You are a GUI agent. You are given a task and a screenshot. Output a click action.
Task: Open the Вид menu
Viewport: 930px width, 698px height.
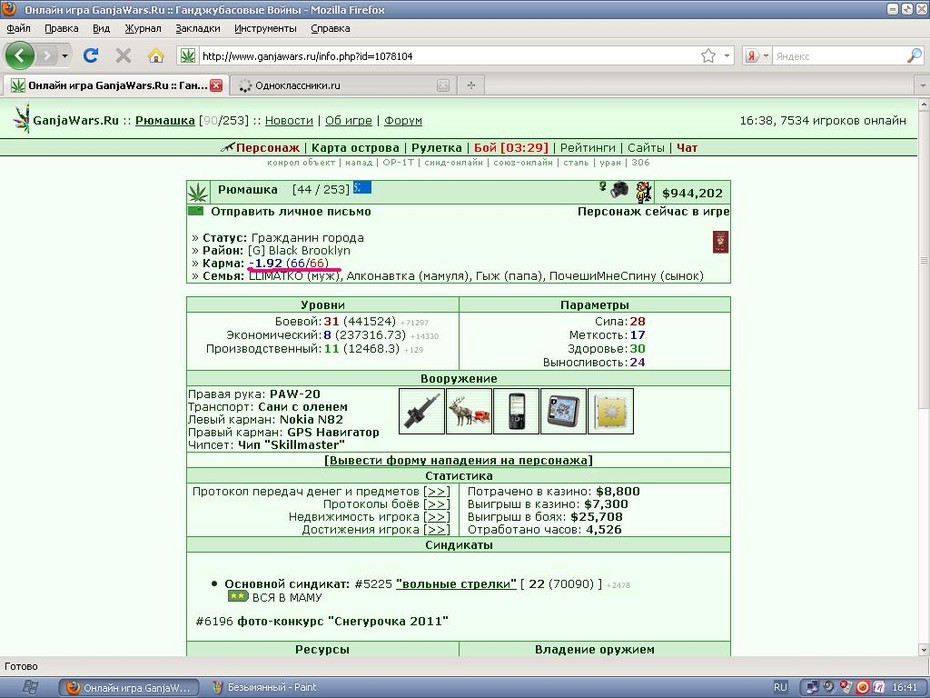101,28
